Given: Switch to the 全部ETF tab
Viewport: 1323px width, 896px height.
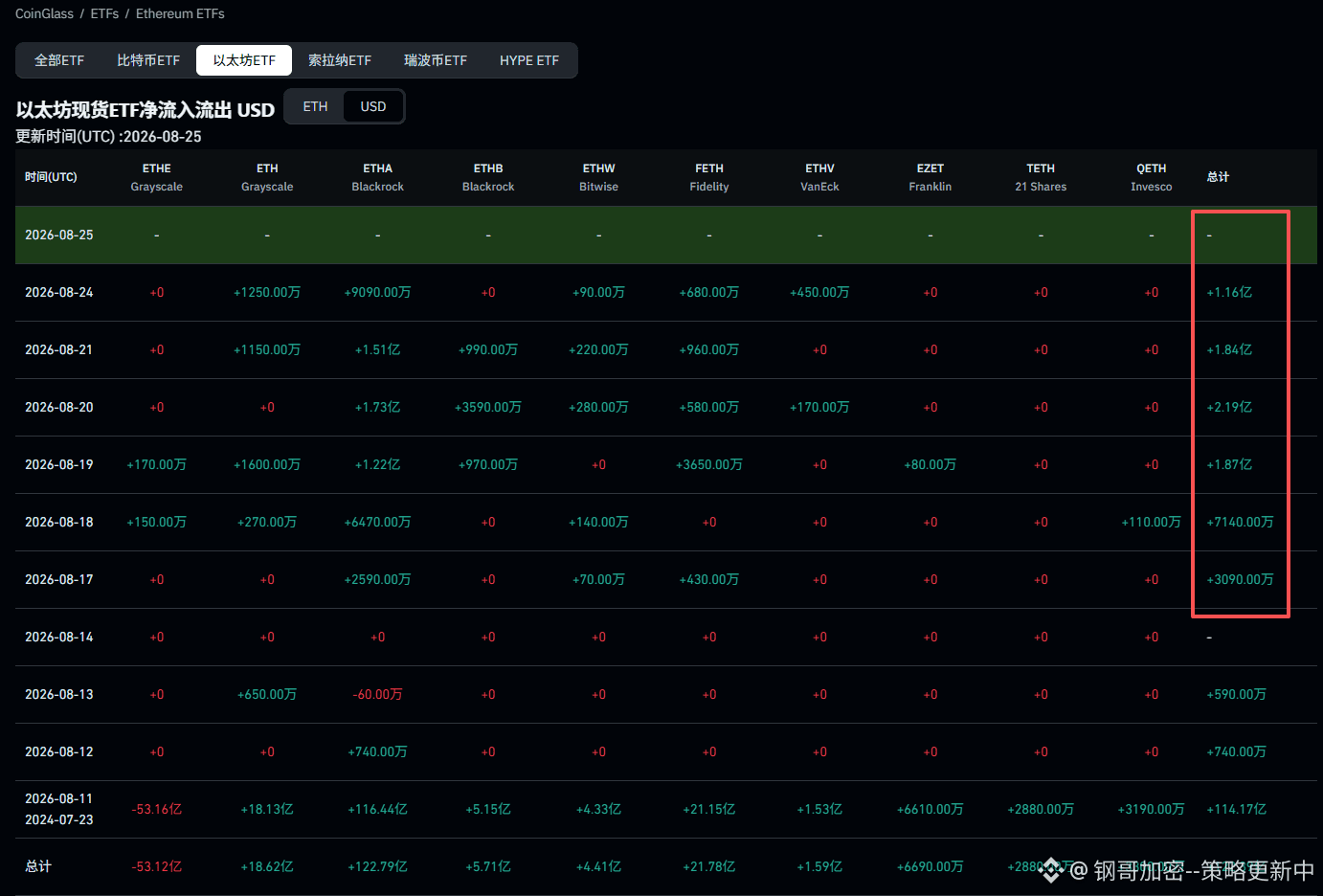Looking at the screenshot, I should 59,60.
